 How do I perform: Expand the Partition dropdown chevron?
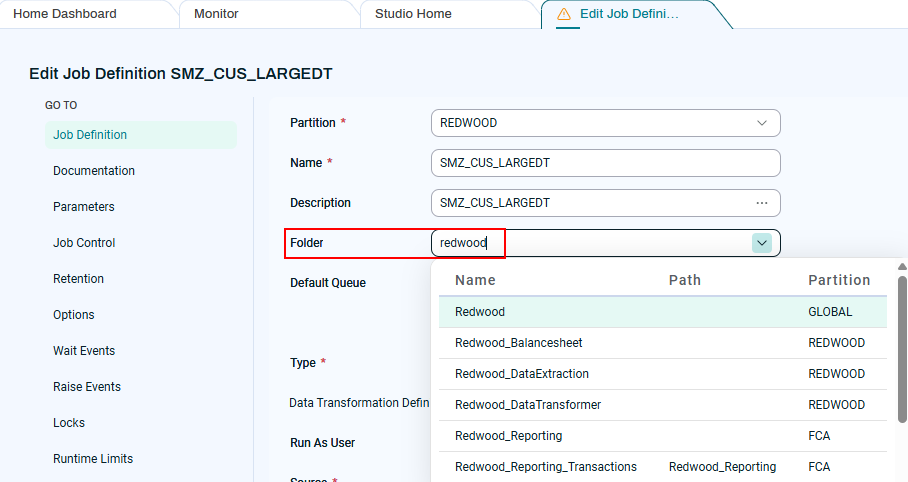pos(761,123)
